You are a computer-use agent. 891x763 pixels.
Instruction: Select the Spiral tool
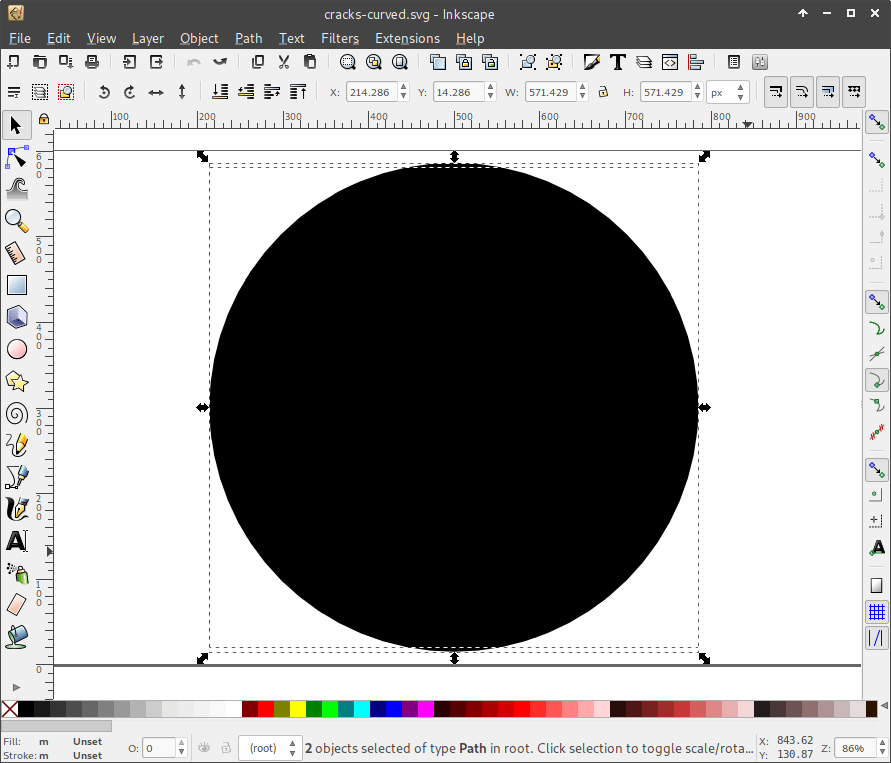(16, 413)
